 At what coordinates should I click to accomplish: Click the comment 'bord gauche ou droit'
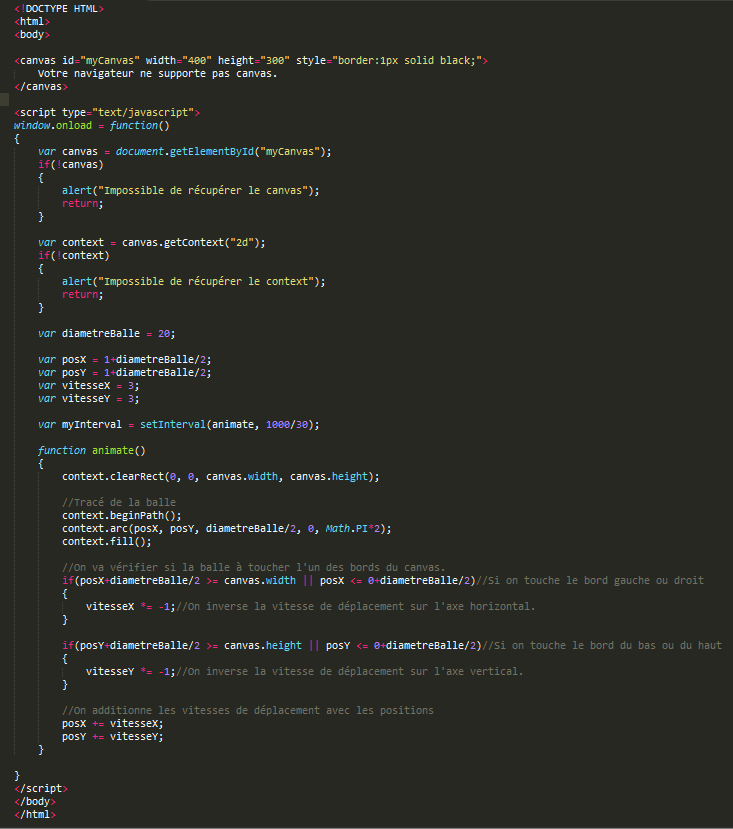[590, 581]
